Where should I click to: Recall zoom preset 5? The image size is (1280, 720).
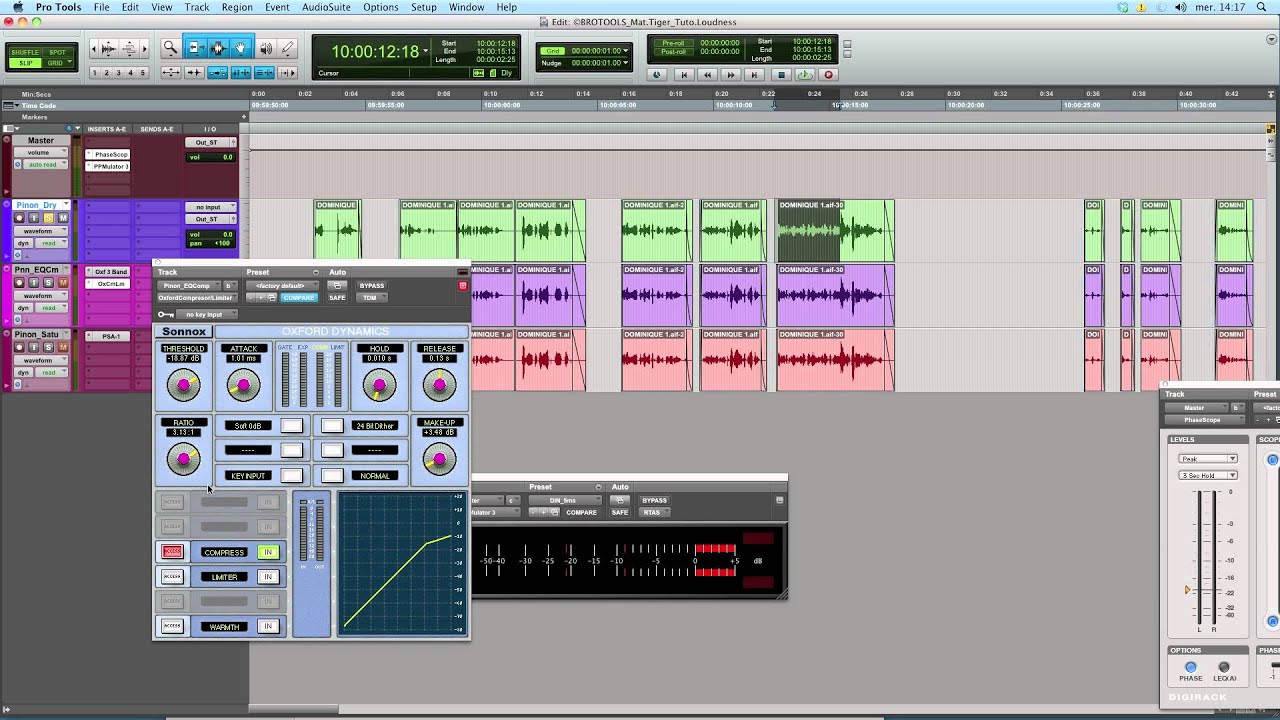coord(143,73)
